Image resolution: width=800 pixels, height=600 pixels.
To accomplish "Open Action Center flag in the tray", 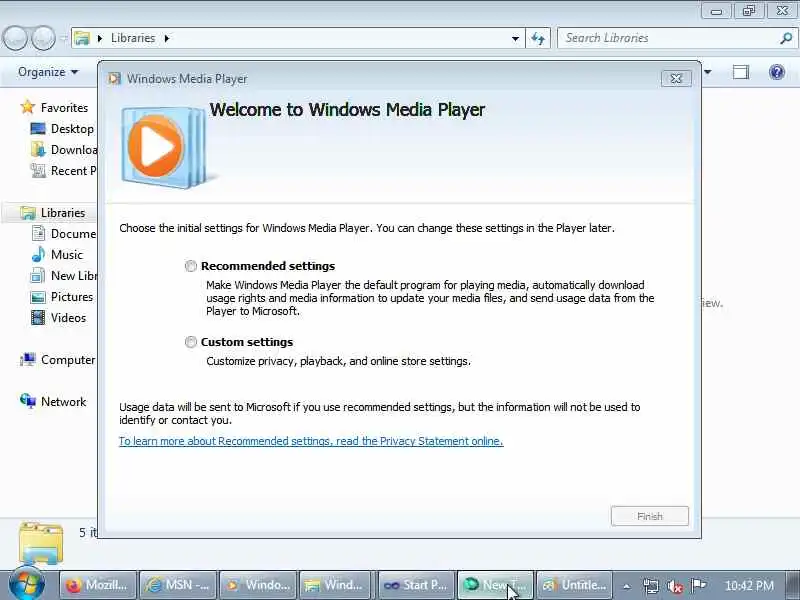I will click(x=698, y=586).
